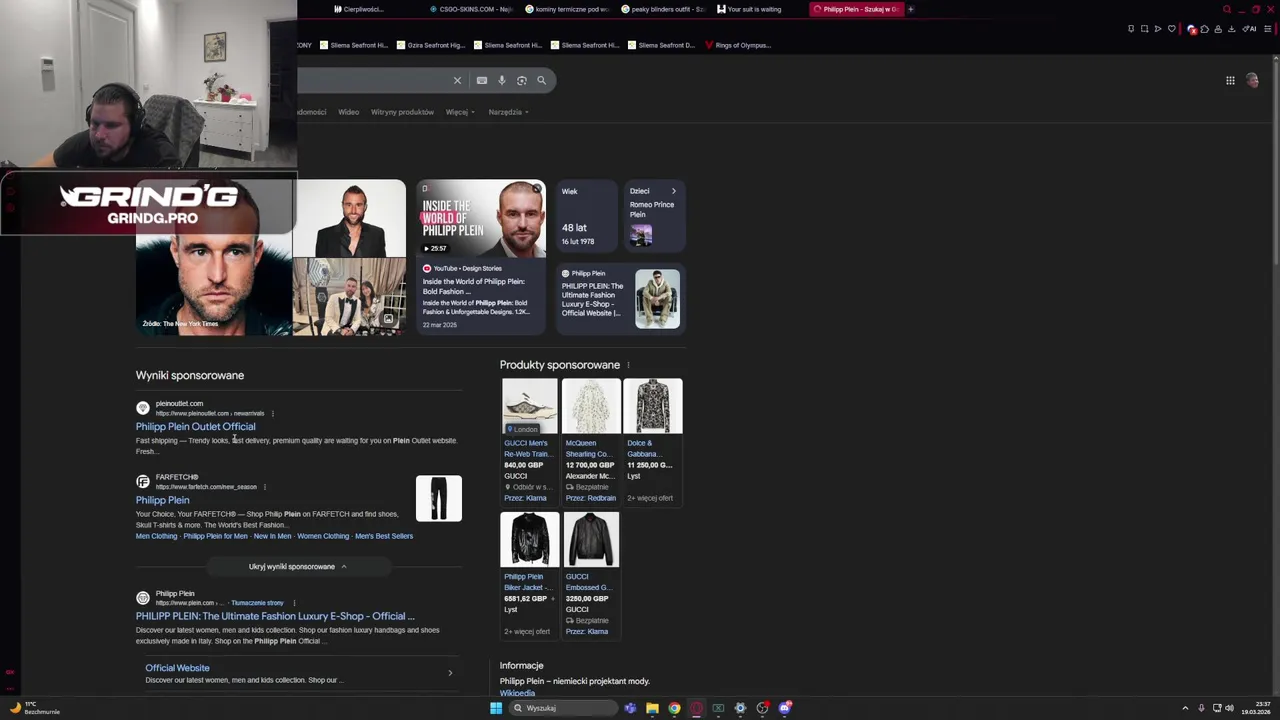Screen dimensions: 1280x720
Task: Open a new browser tab
Action: pyautogui.click(x=911, y=9)
